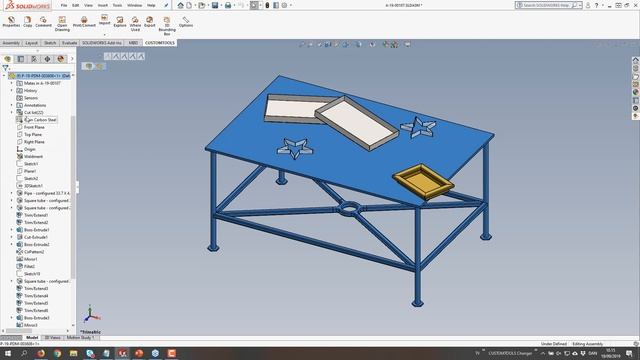Screen dimensions: 640x360
Task: Select Plain Carbon Steel material item
Action: (x=37, y=120)
